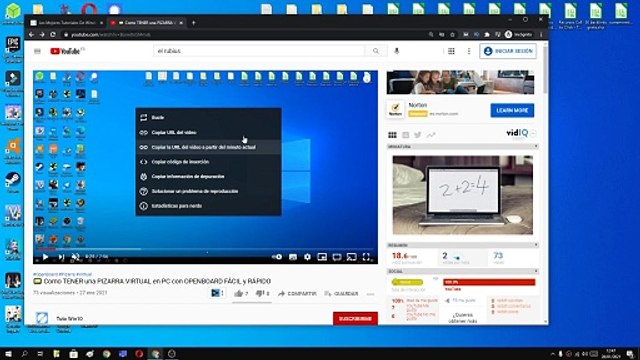Open YouTube apps grid
This screenshot has height=360, width=640.
point(451,51)
